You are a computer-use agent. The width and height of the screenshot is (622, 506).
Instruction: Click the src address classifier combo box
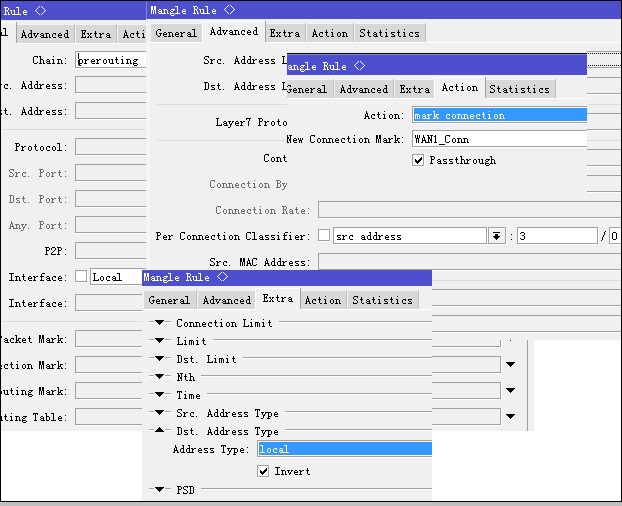[409, 236]
